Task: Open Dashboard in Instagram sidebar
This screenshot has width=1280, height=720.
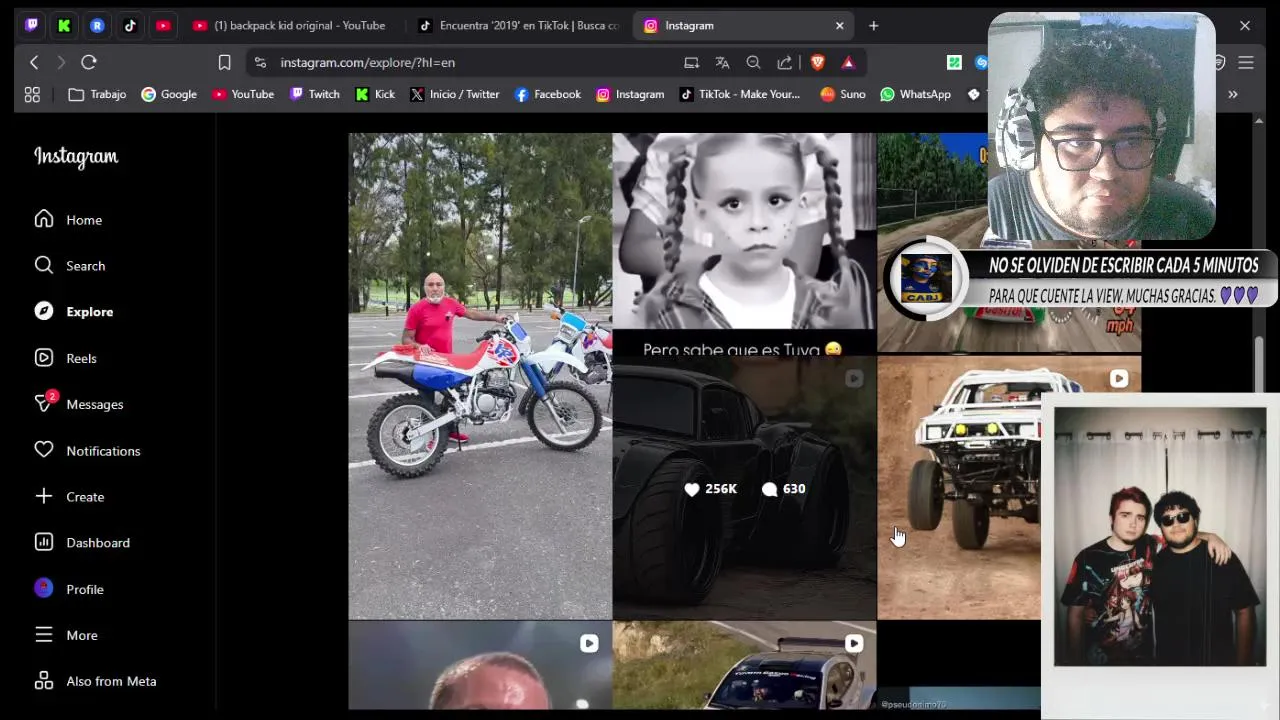Action: tap(81, 542)
